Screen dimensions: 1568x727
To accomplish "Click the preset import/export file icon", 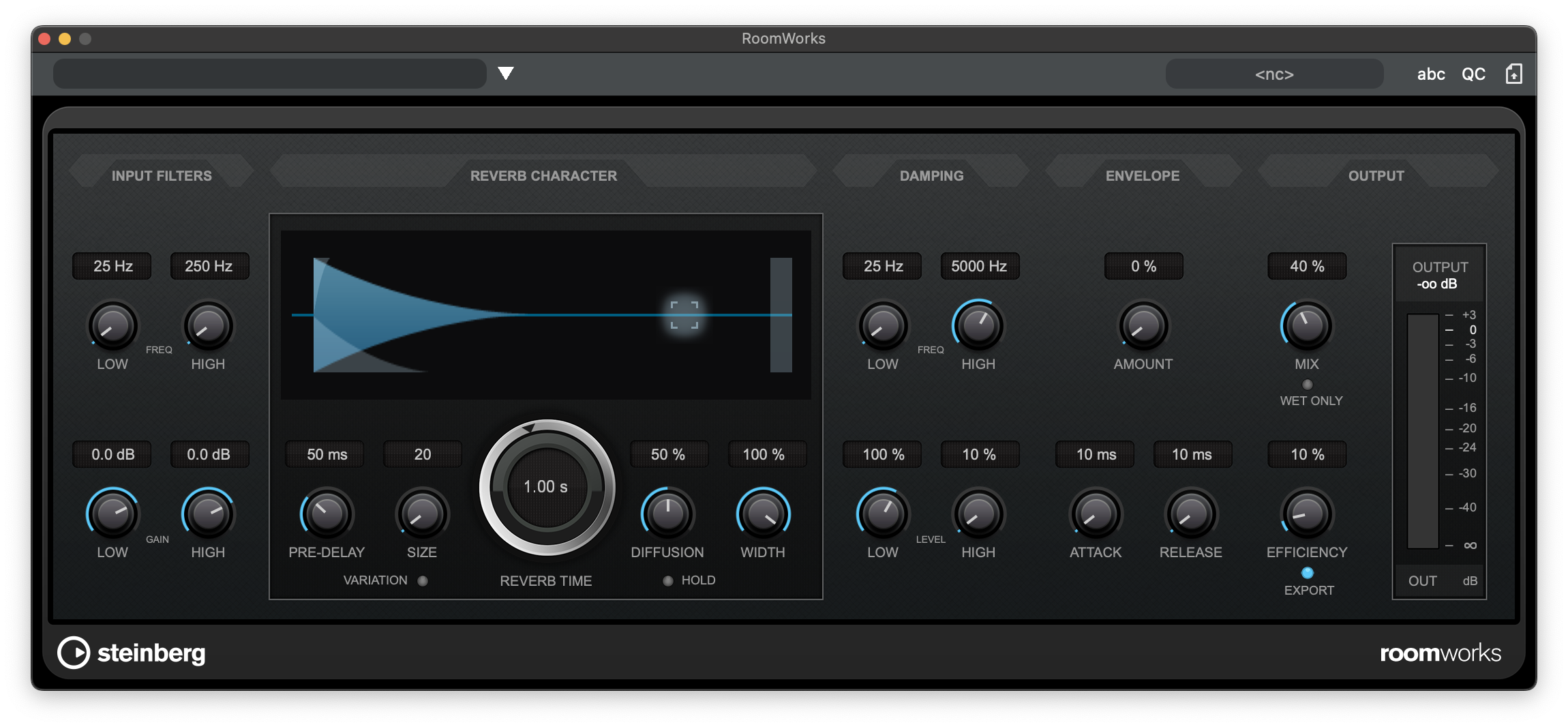I will point(1513,74).
